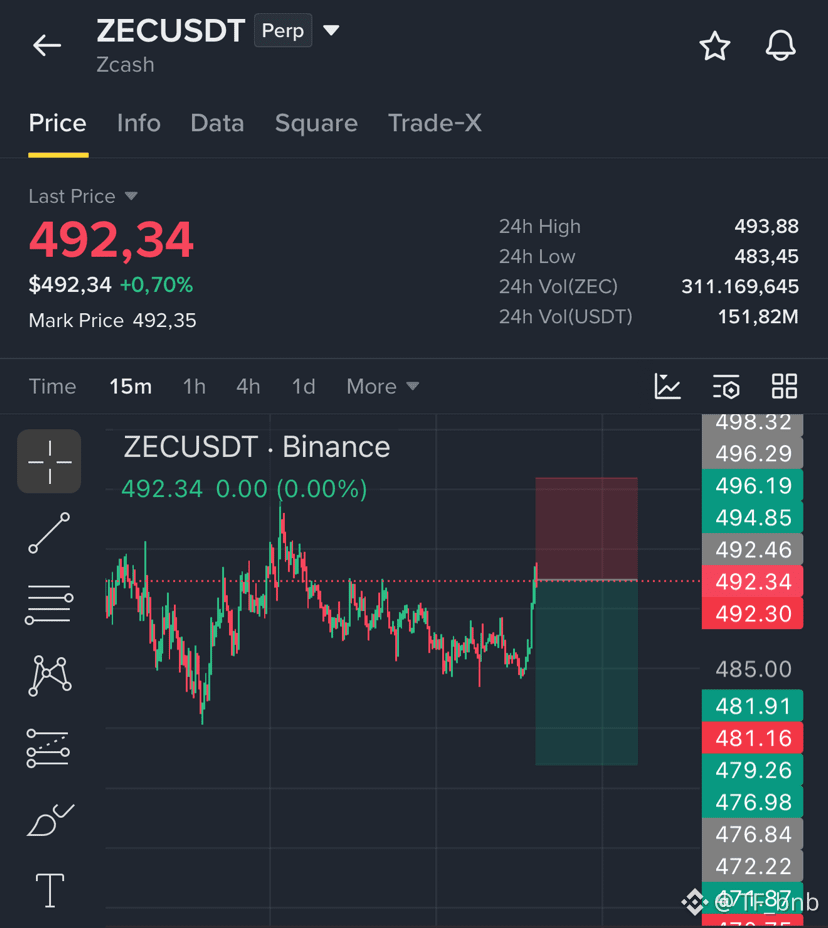Tap the 479.26 green price label

click(752, 769)
